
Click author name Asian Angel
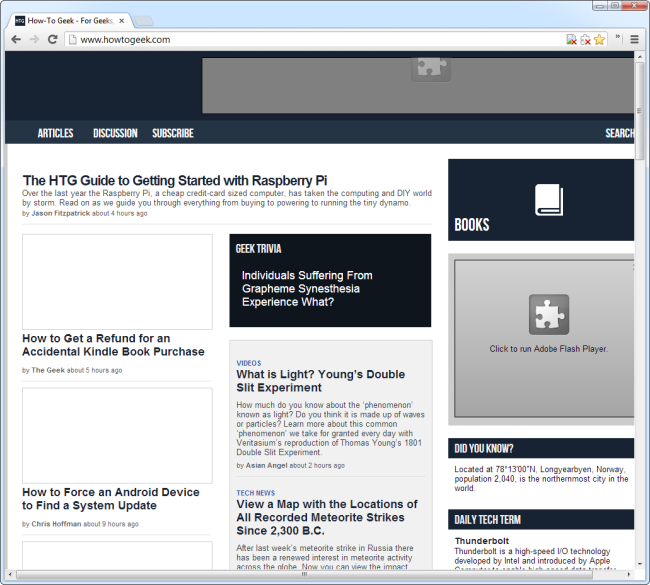[x=267, y=466]
